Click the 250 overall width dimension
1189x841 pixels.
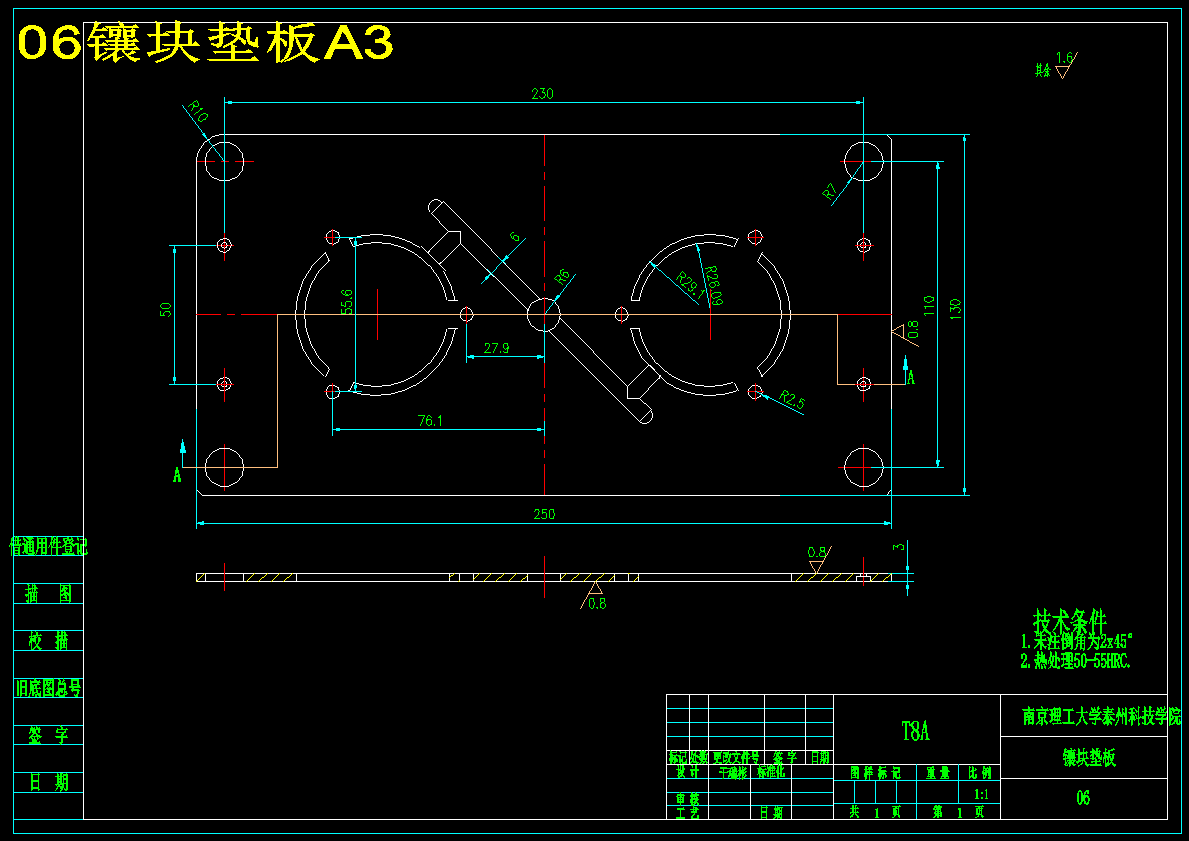pos(544,514)
